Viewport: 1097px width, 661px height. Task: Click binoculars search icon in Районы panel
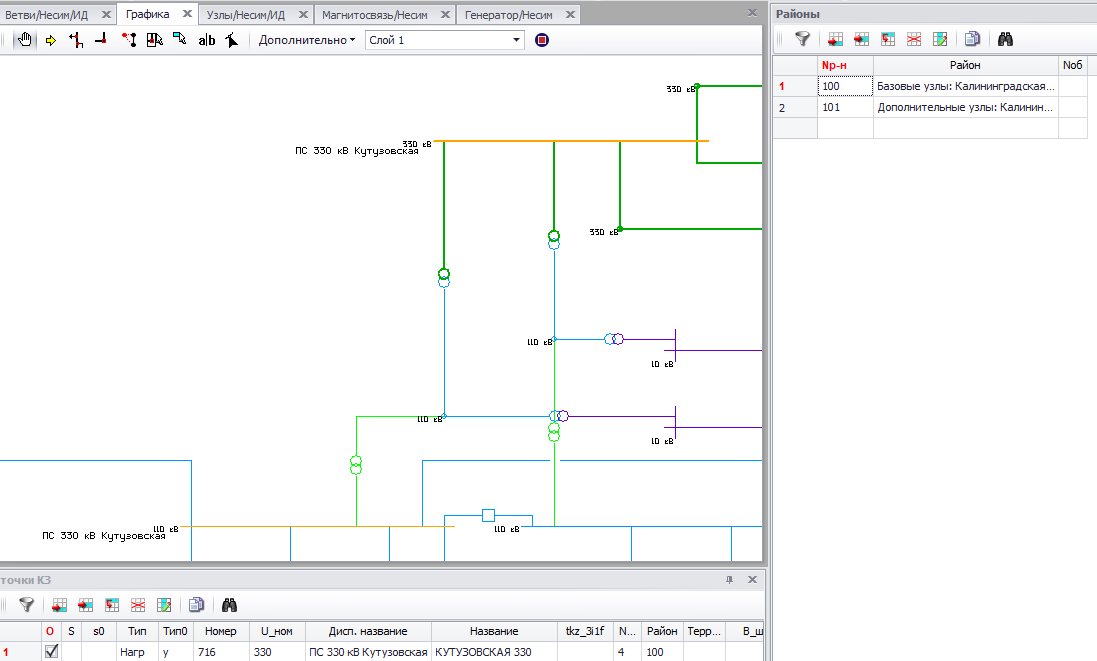tap(1006, 39)
